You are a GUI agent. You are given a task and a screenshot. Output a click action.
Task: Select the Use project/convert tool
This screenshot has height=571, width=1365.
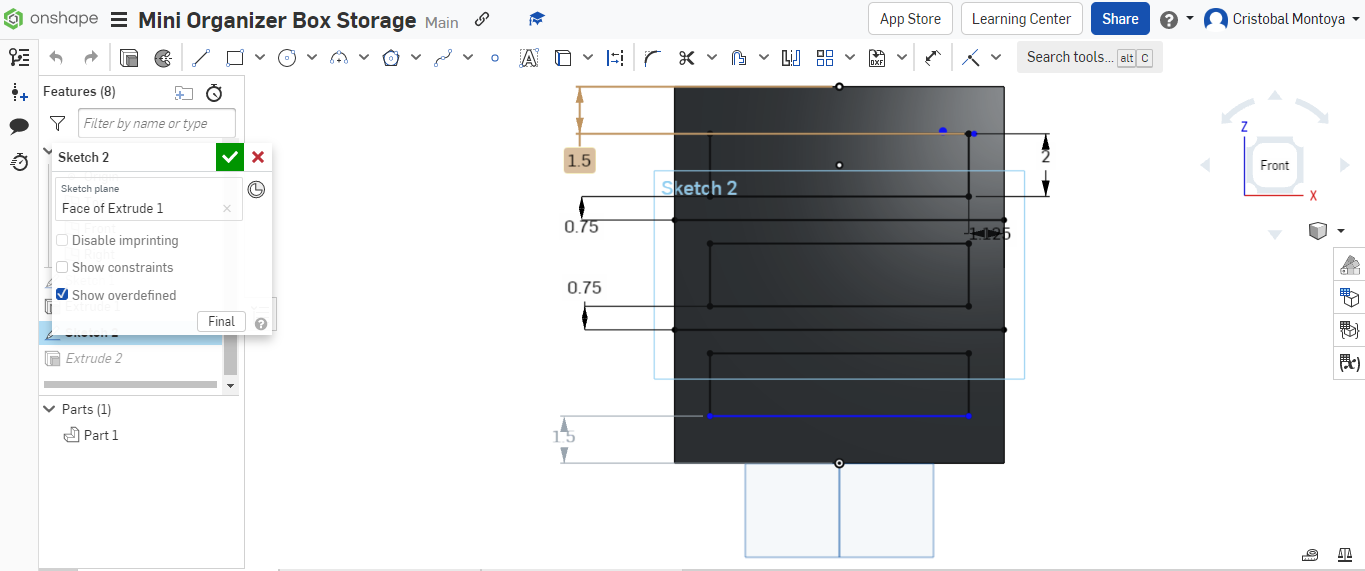563,58
